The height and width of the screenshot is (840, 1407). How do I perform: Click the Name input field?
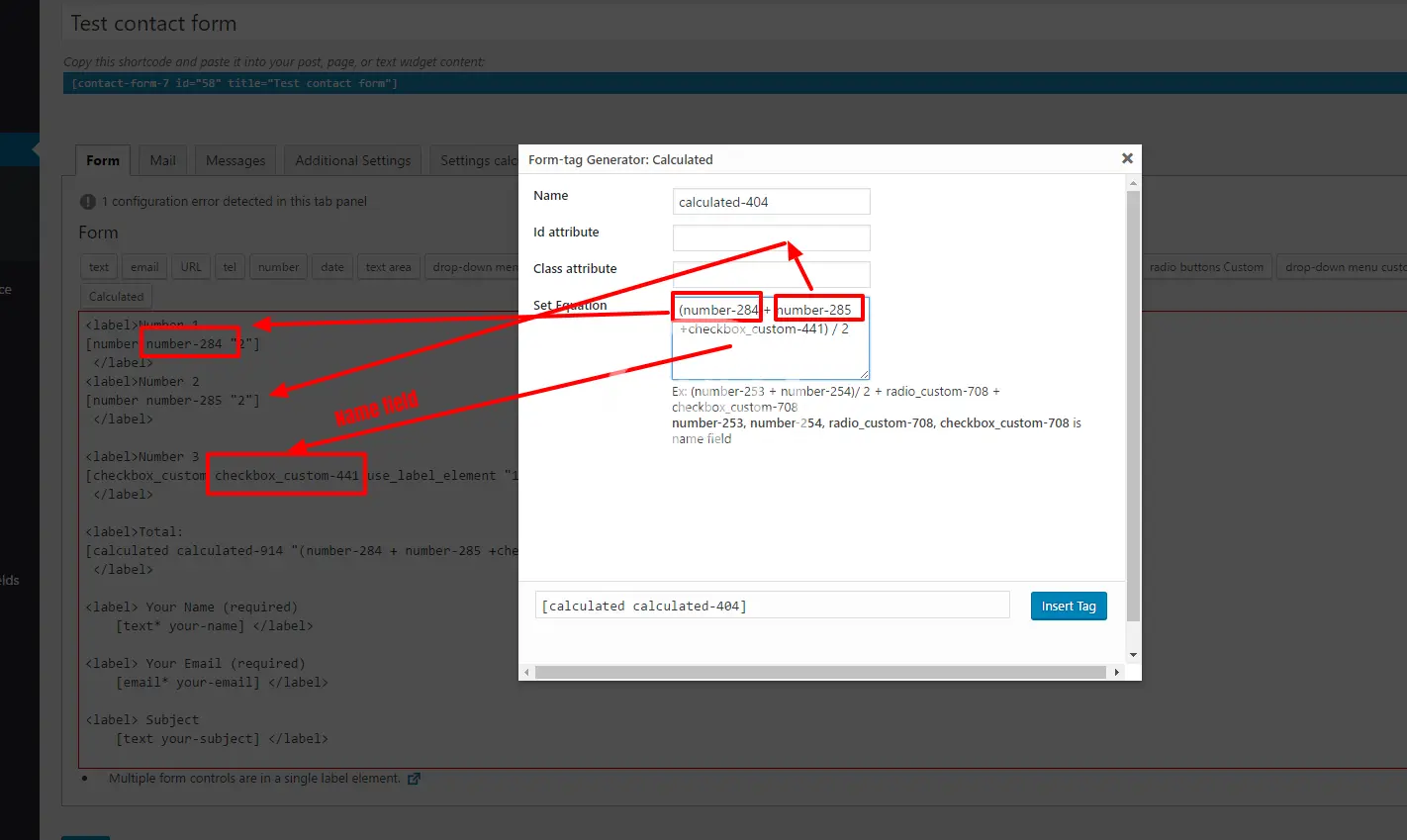(x=771, y=202)
